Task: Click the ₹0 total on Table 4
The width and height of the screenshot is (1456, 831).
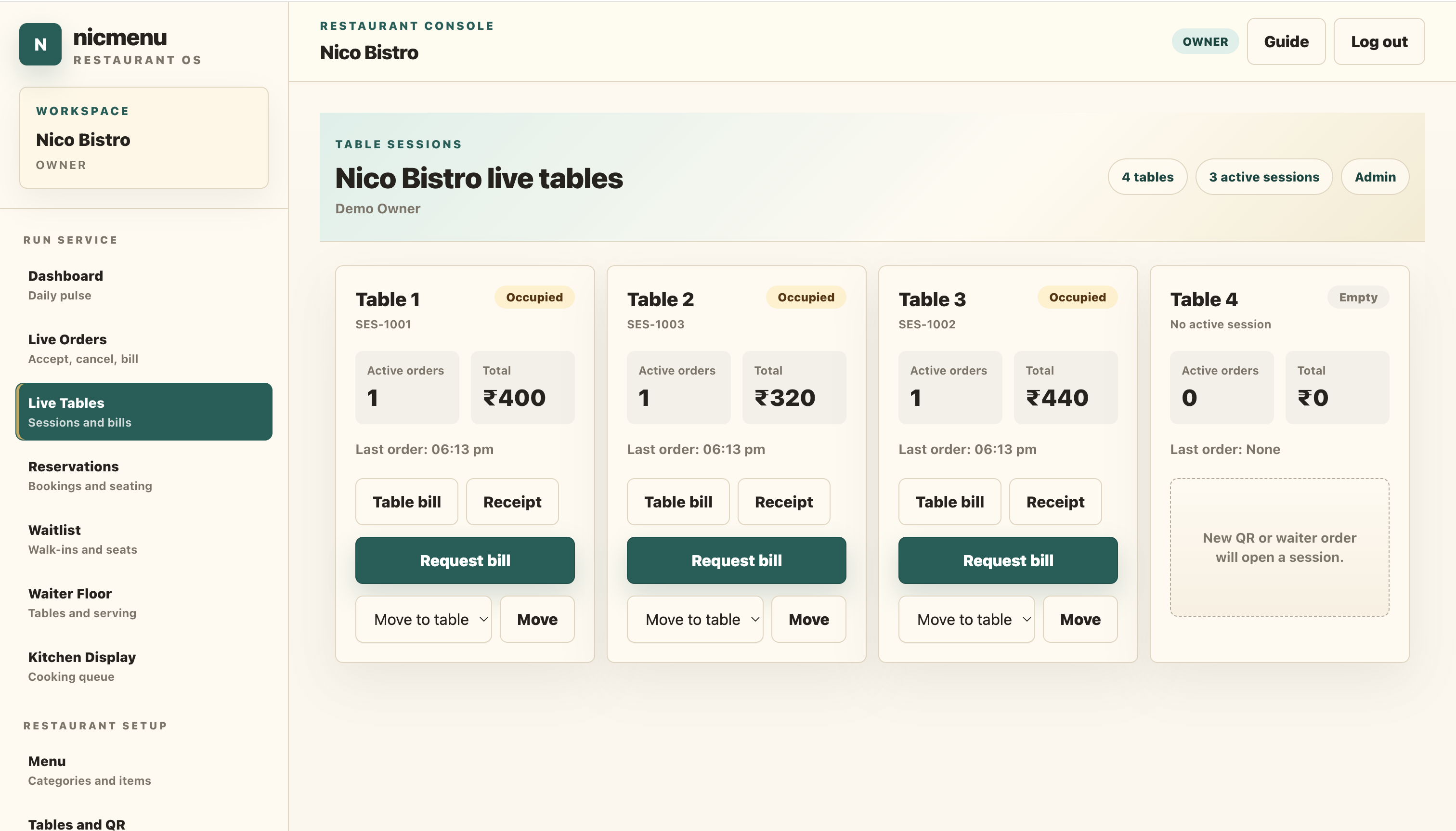Action: [1313, 398]
